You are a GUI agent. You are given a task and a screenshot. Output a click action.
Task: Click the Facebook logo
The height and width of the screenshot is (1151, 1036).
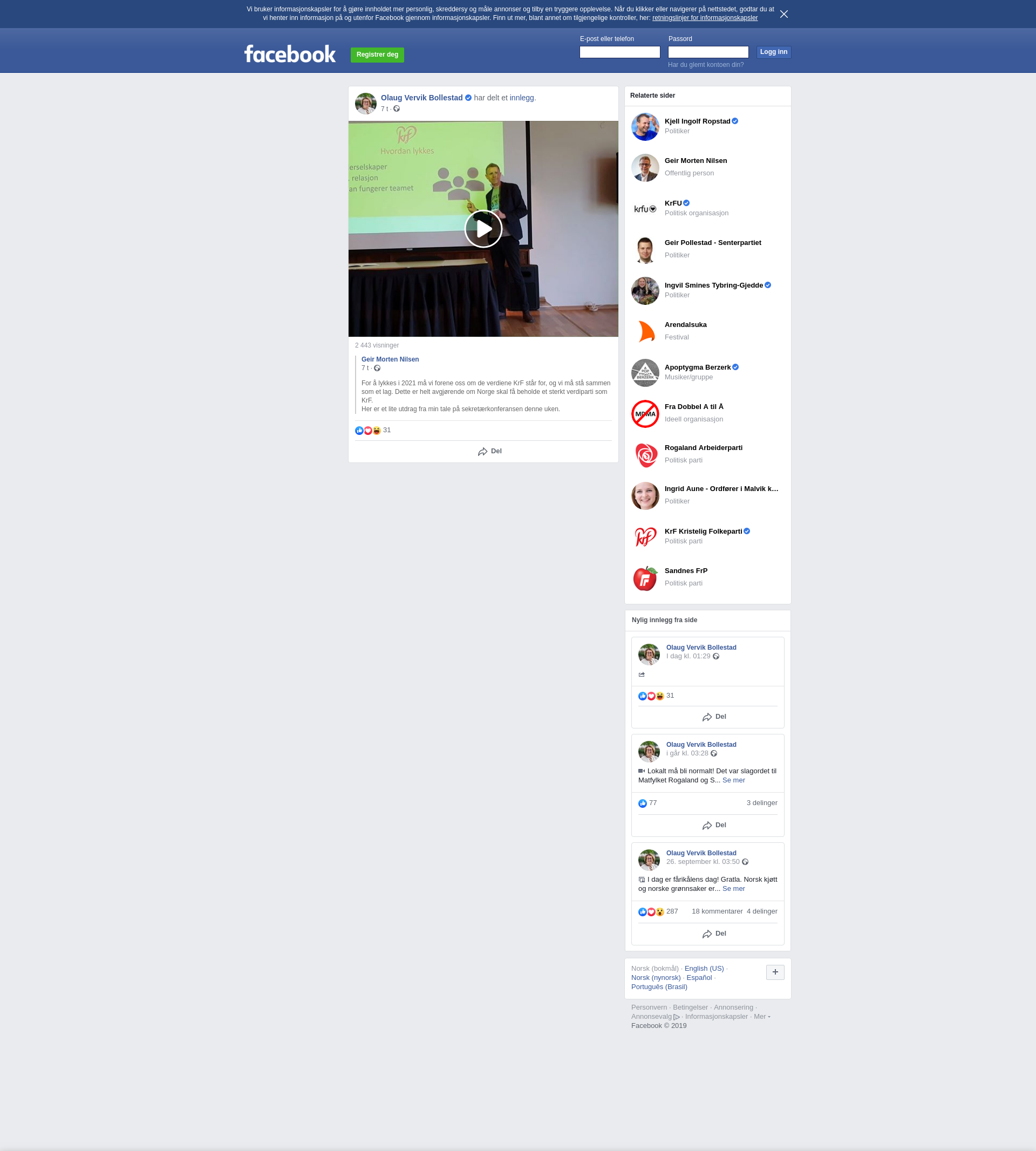290,54
